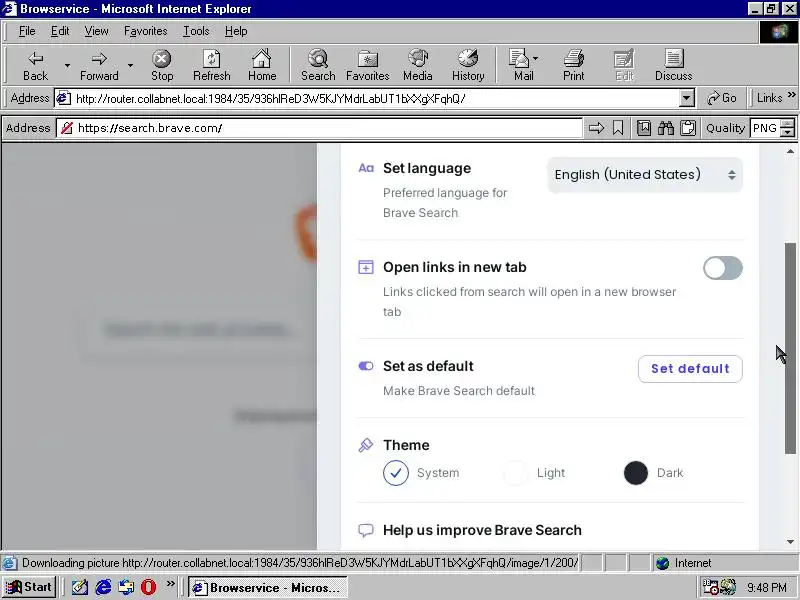Viewport: 800px width, 600px height.
Task: Open the Set language dropdown
Action: point(645,174)
